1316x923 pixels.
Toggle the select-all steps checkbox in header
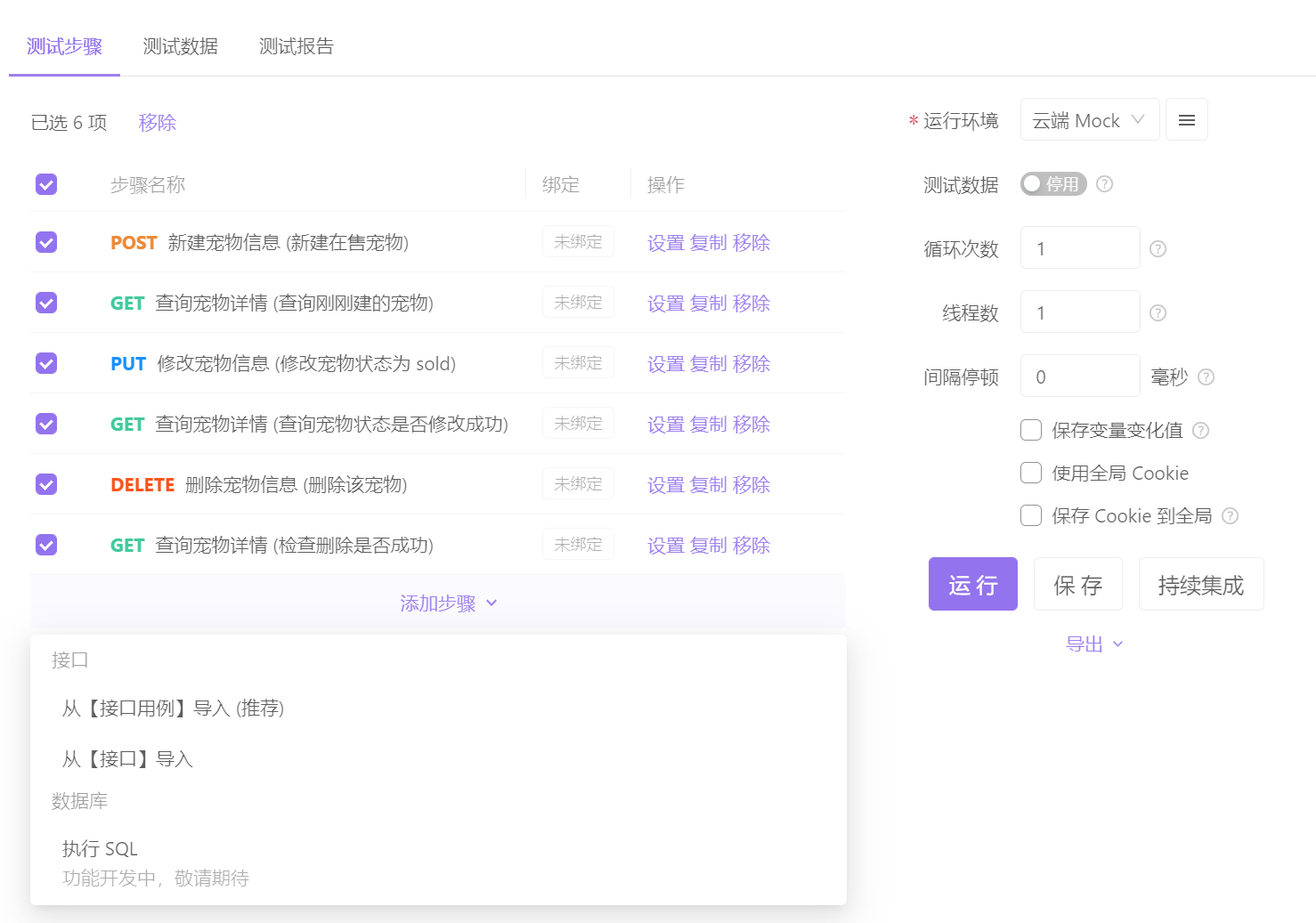pyautogui.click(x=46, y=184)
